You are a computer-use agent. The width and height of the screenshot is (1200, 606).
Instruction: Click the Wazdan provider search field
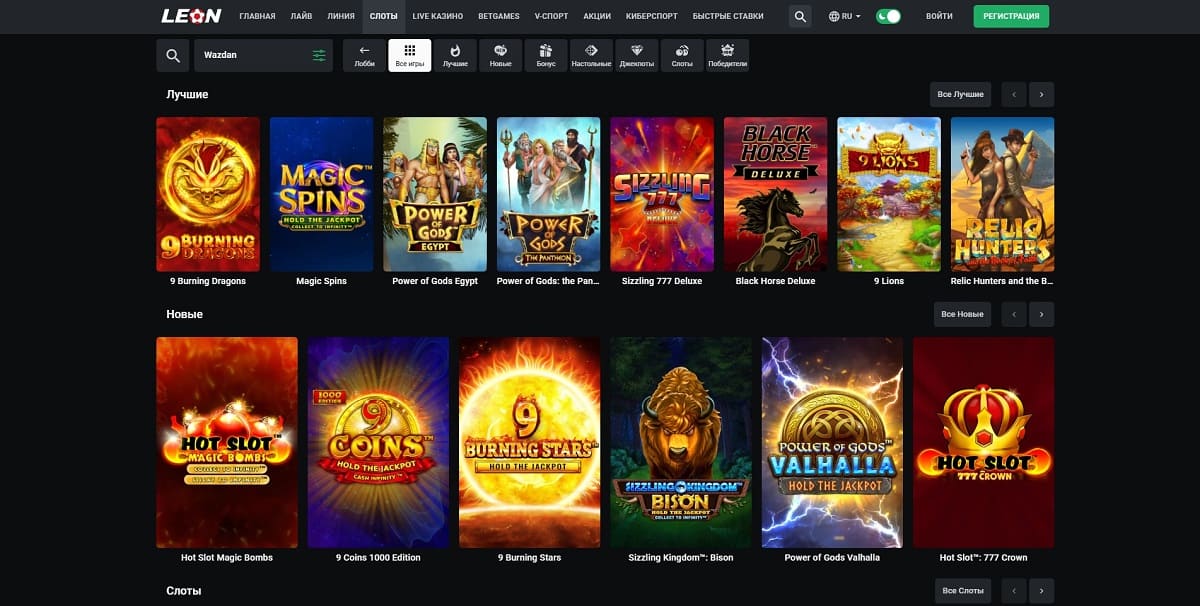252,56
